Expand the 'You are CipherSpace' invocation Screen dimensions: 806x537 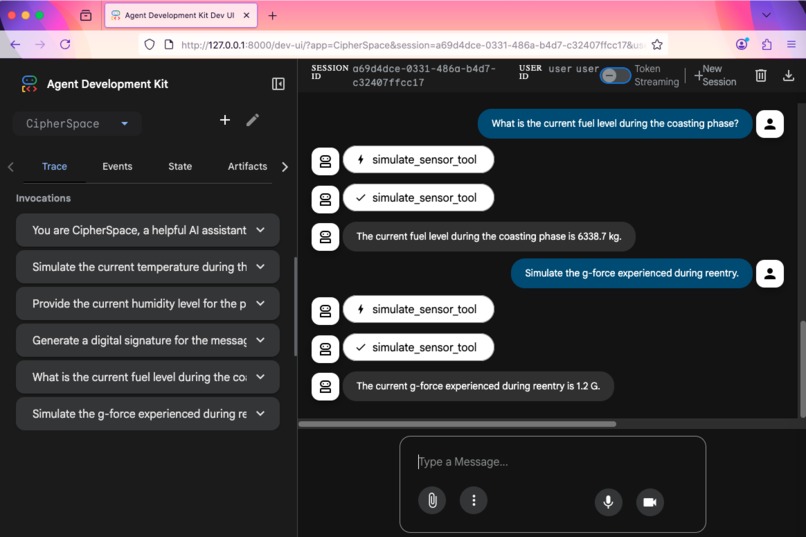click(148, 230)
